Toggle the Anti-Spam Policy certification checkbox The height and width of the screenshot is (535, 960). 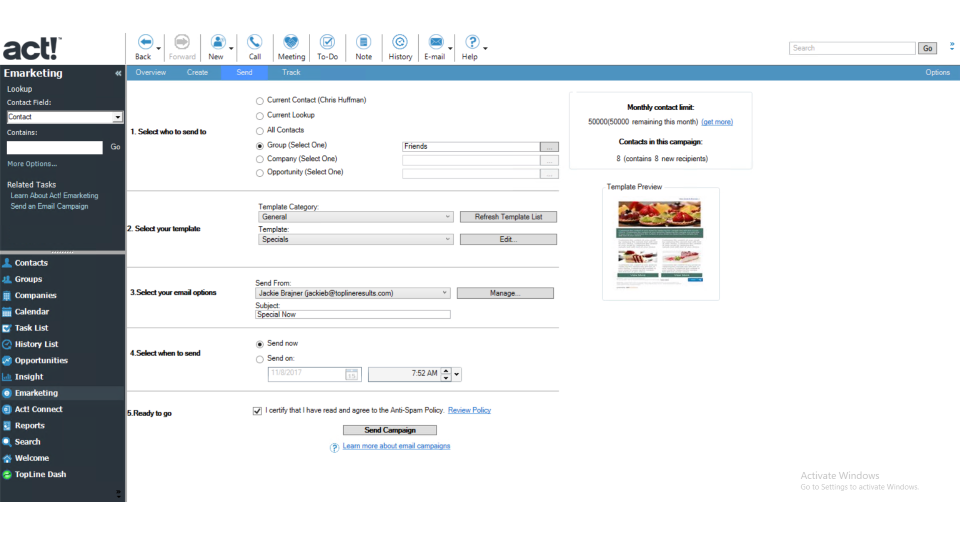point(257,411)
